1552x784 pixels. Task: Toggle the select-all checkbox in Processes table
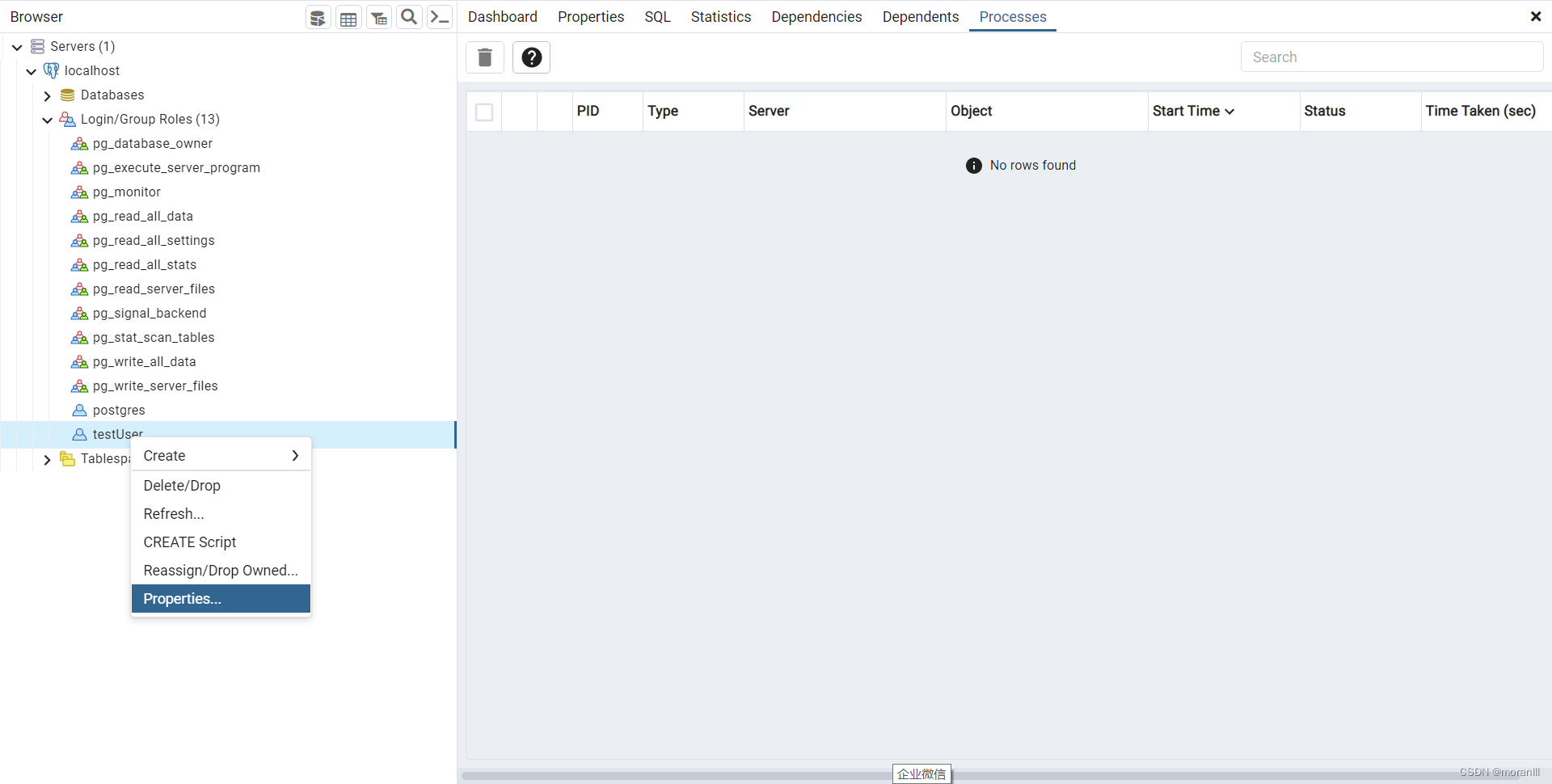click(484, 112)
